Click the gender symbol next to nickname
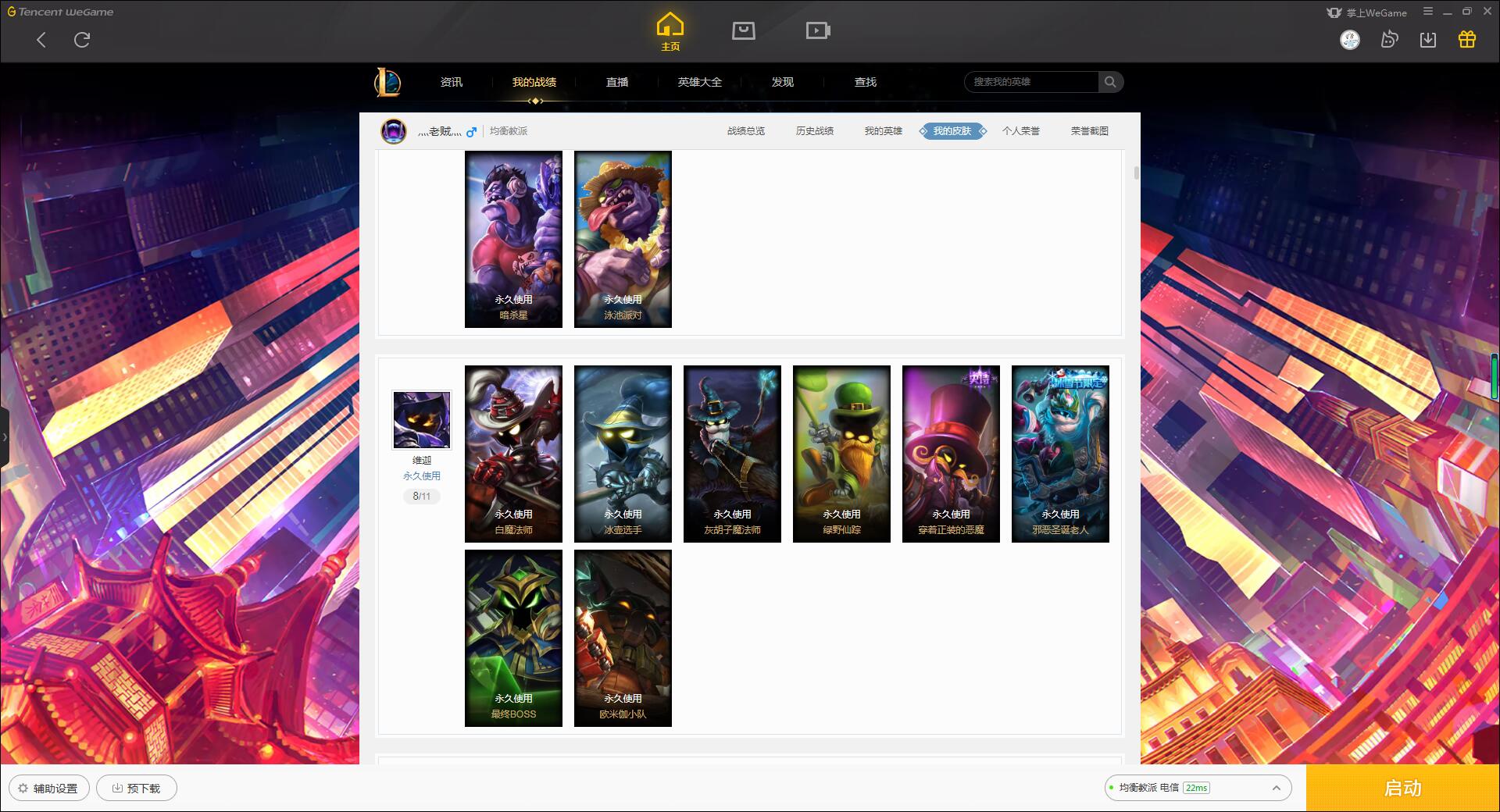The width and height of the screenshot is (1500, 812). 471,132
